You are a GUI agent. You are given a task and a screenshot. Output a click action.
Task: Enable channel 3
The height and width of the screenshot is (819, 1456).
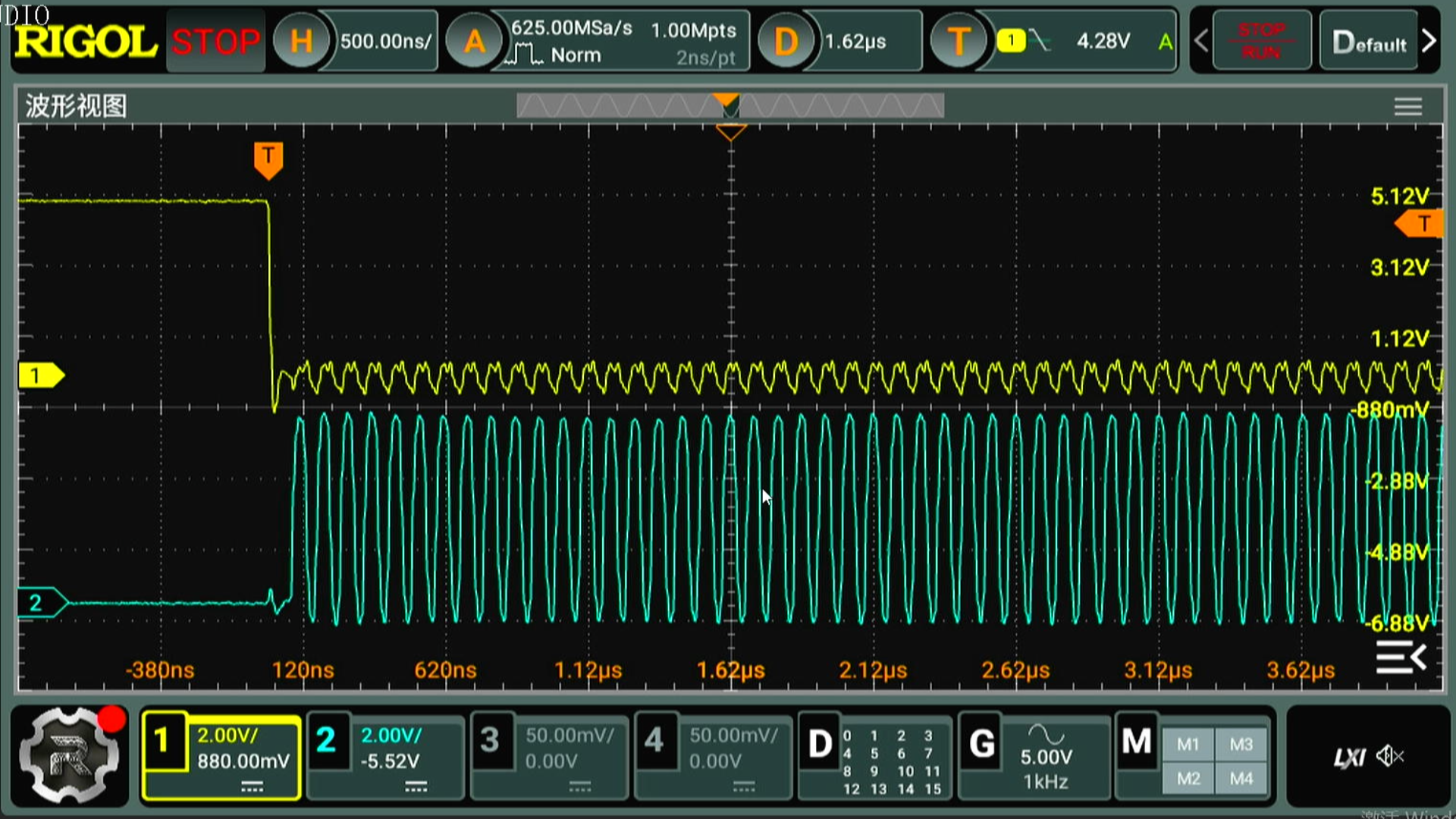point(490,741)
